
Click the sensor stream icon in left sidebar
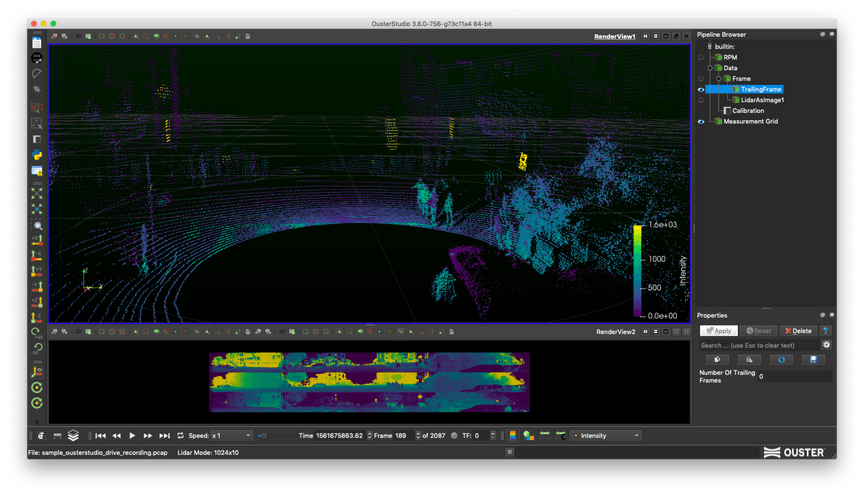click(37, 58)
